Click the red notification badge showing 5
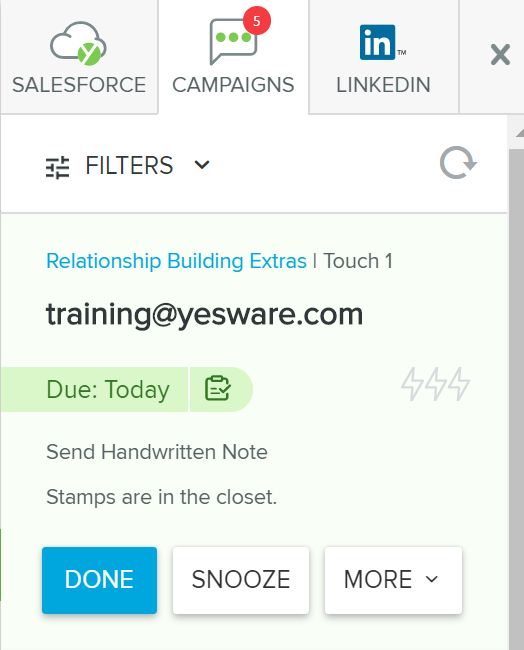Viewport: 524px width, 650px height. click(x=257, y=21)
